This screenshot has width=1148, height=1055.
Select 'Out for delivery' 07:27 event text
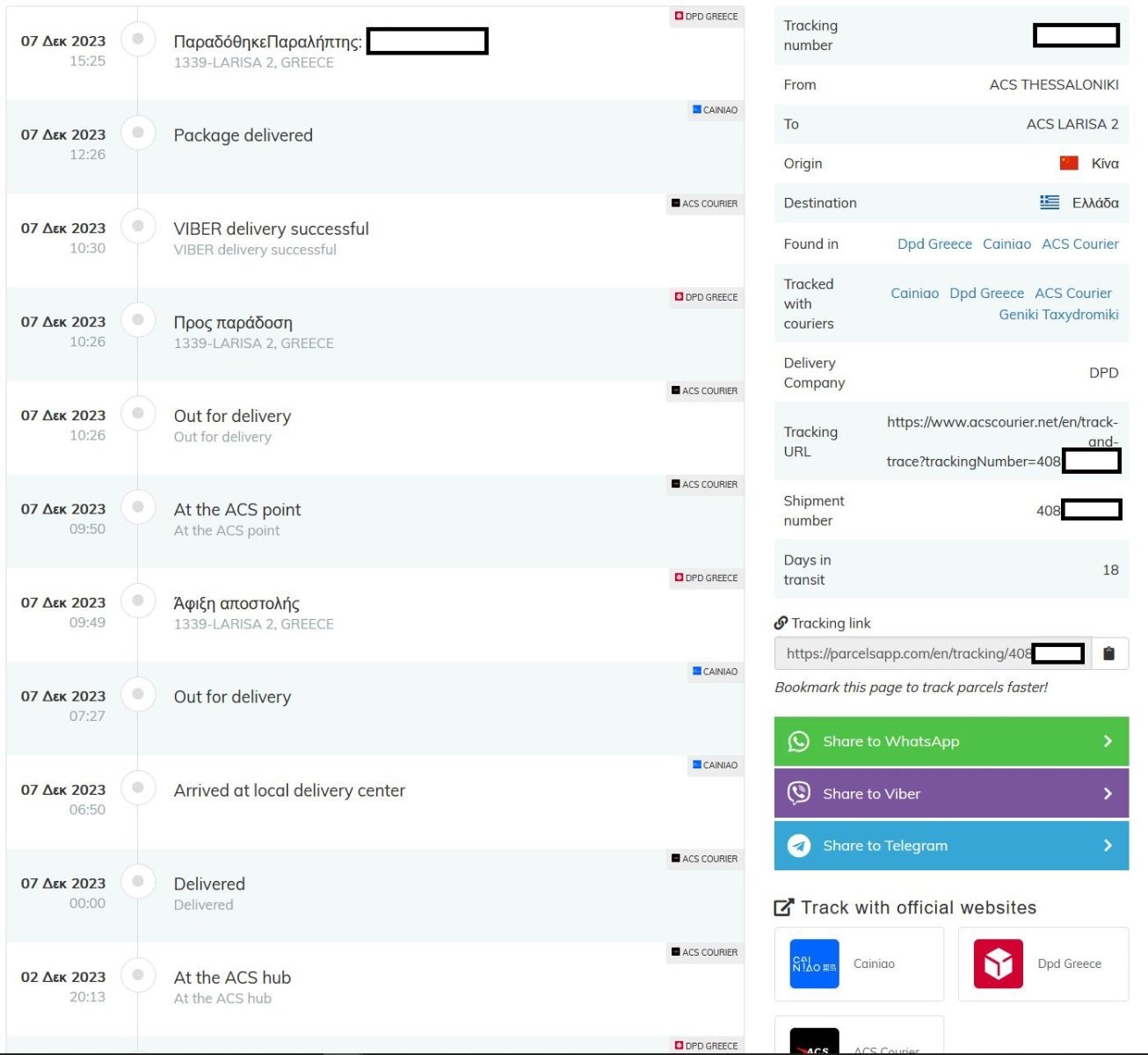(232, 696)
